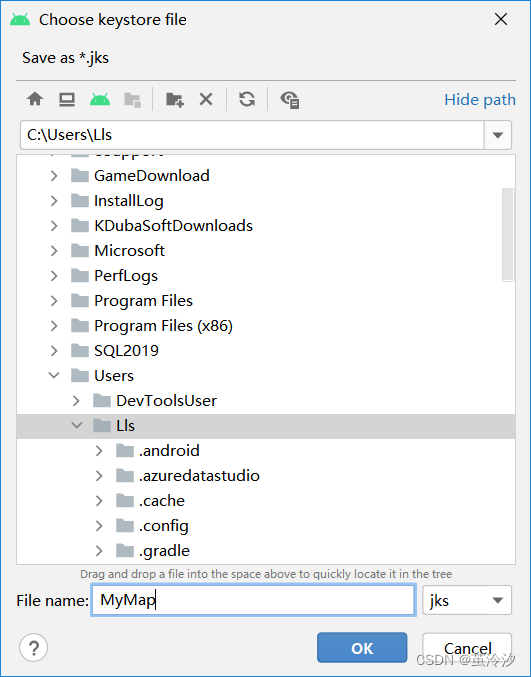Expand the .android folder

[x=99, y=451]
